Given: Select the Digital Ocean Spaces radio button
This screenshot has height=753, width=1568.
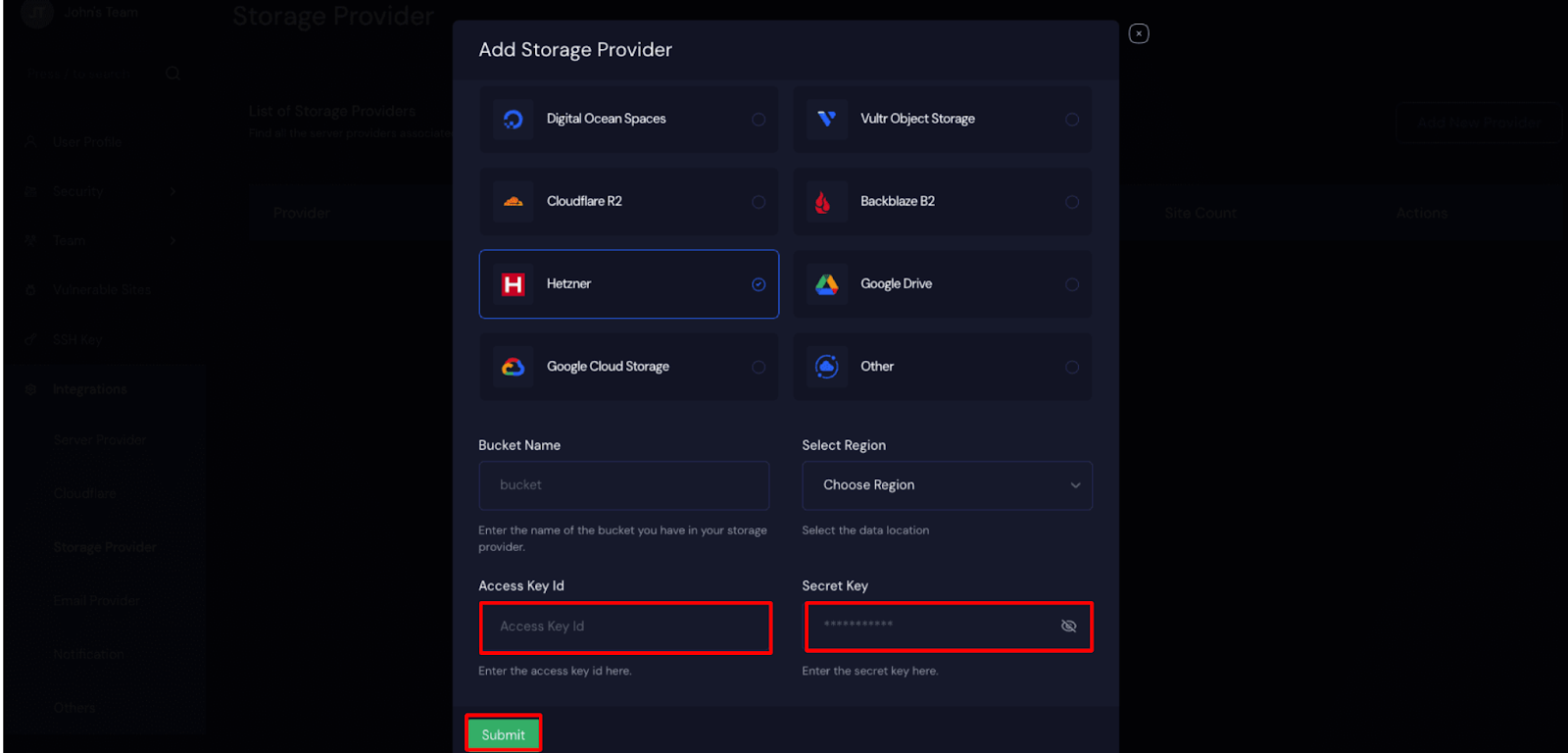Looking at the screenshot, I should tap(759, 120).
